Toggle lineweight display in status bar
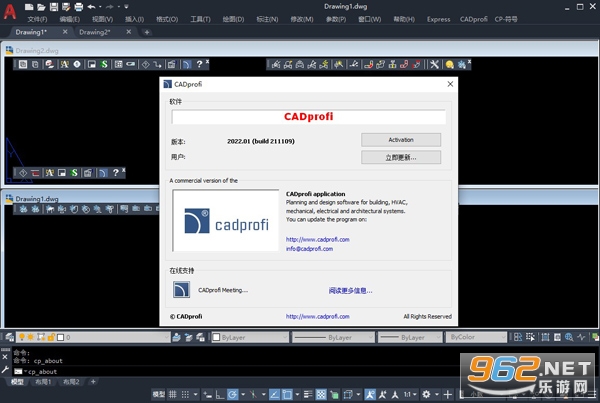This screenshot has height=403, width=600. point(308,394)
